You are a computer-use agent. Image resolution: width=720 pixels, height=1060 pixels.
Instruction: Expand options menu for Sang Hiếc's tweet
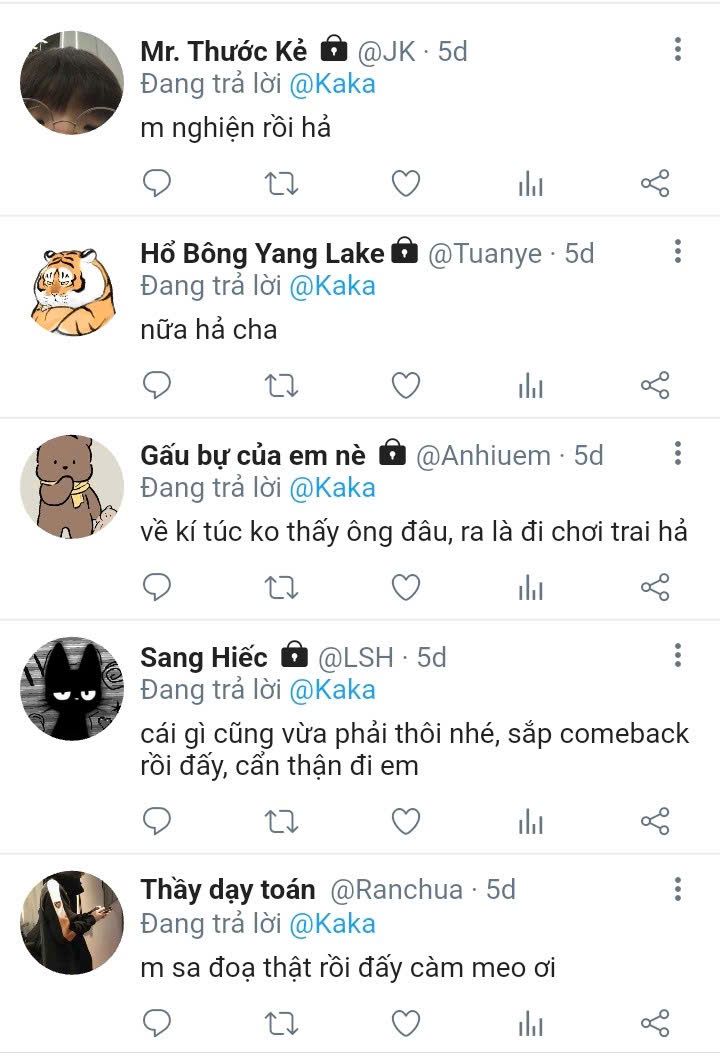(x=678, y=655)
